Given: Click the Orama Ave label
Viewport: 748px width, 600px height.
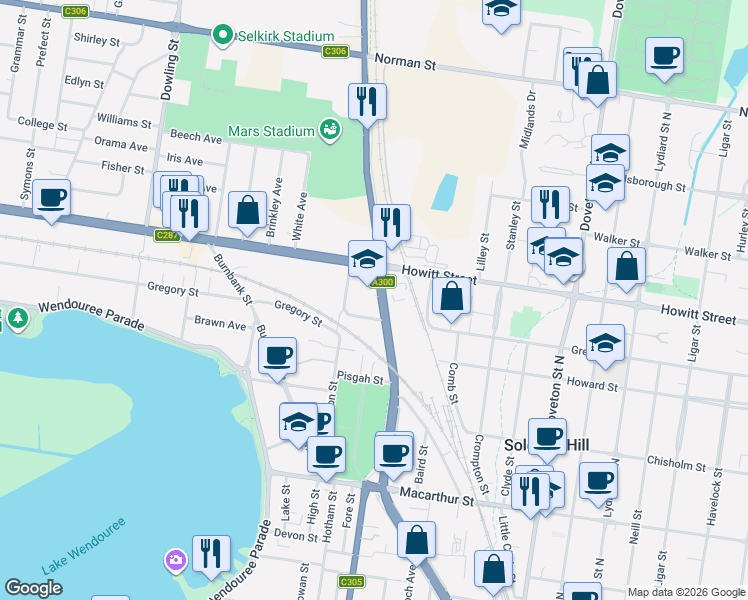Looking at the screenshot, I should pos(121,143).
